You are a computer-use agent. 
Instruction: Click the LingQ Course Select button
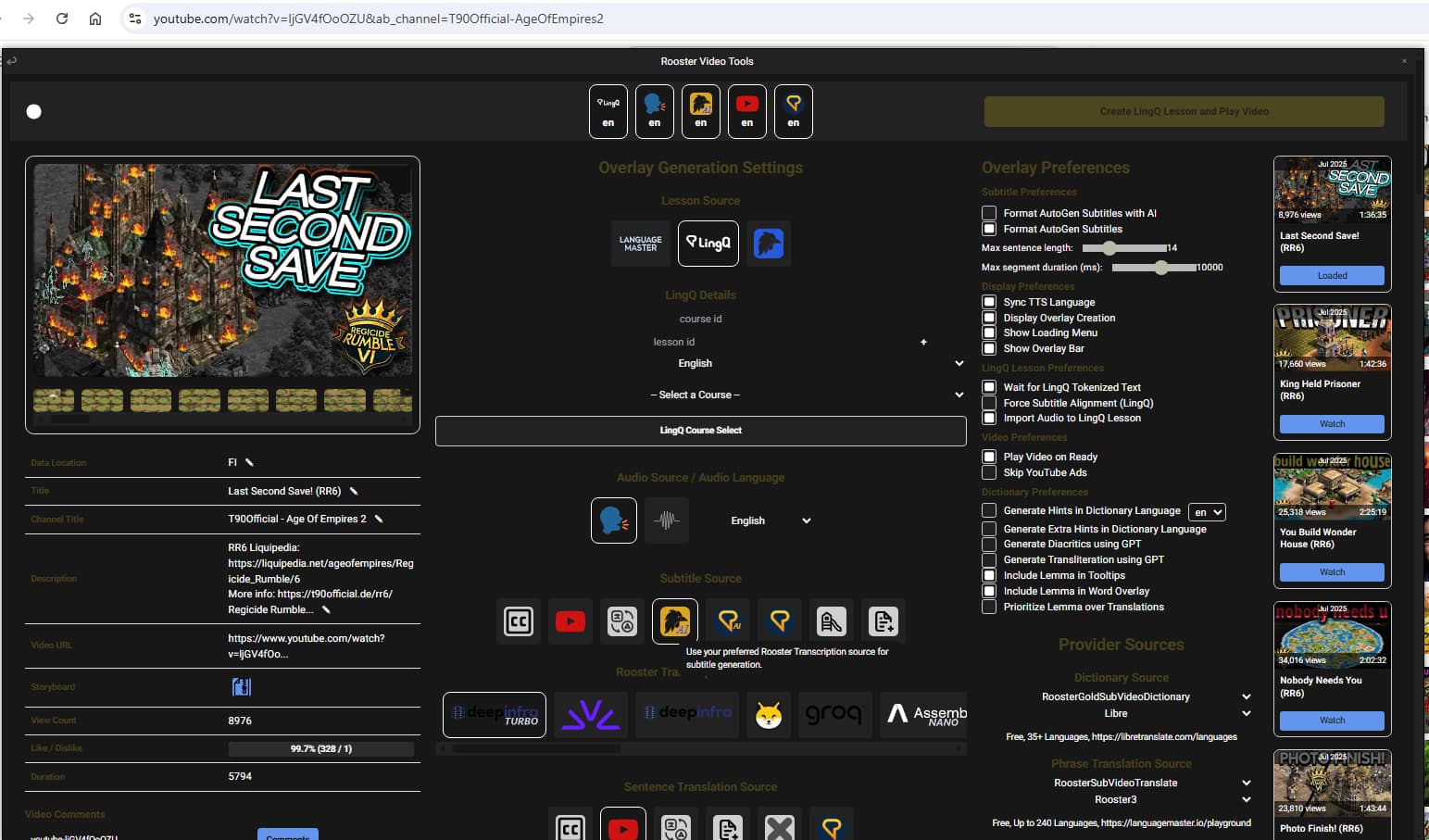700,431
